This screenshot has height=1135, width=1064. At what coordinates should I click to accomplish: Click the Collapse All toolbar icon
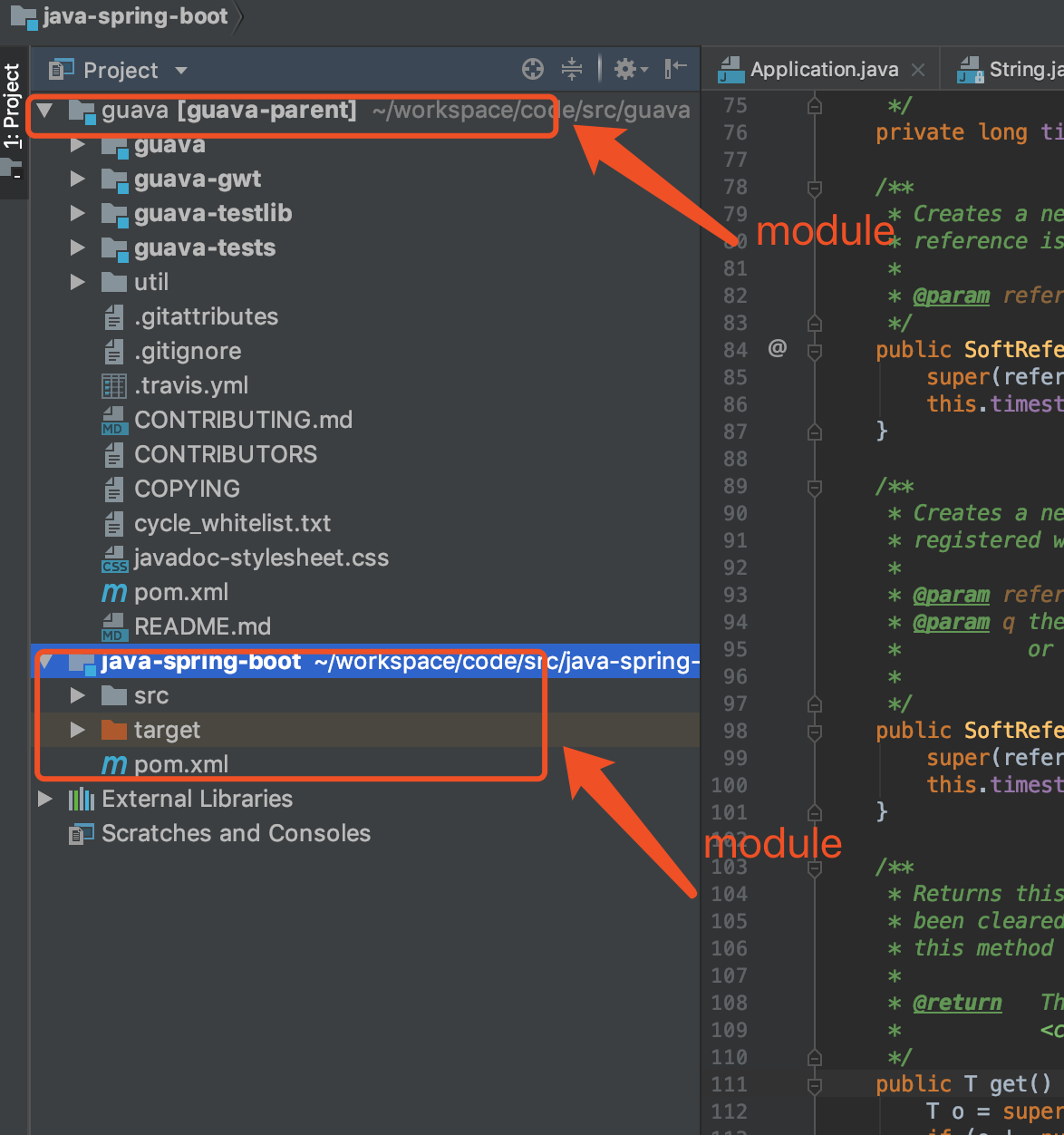[x=572, y=69]
